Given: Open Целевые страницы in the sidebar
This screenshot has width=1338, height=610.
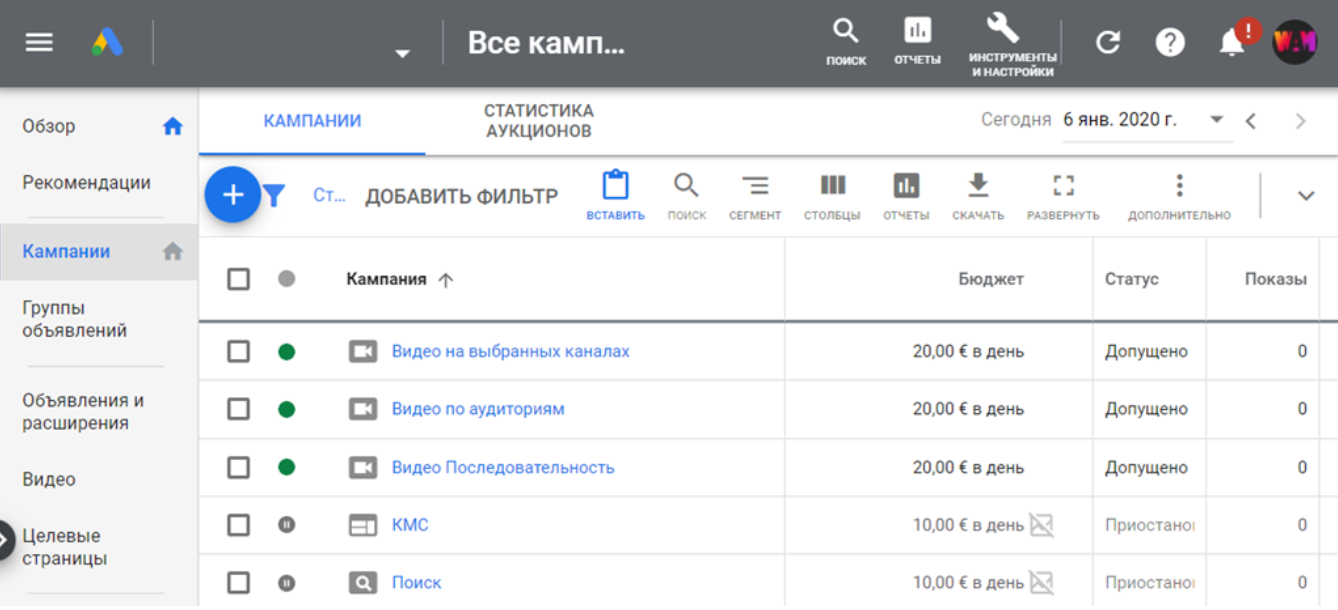Looking at the screenshot, I should pos(65,547).
